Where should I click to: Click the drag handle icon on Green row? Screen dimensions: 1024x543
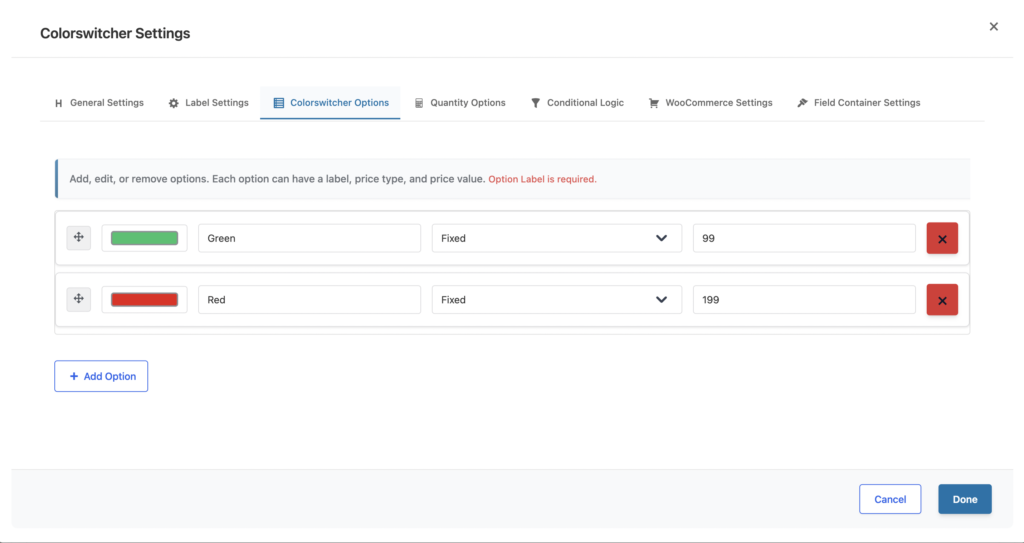[x=78, y=238]
